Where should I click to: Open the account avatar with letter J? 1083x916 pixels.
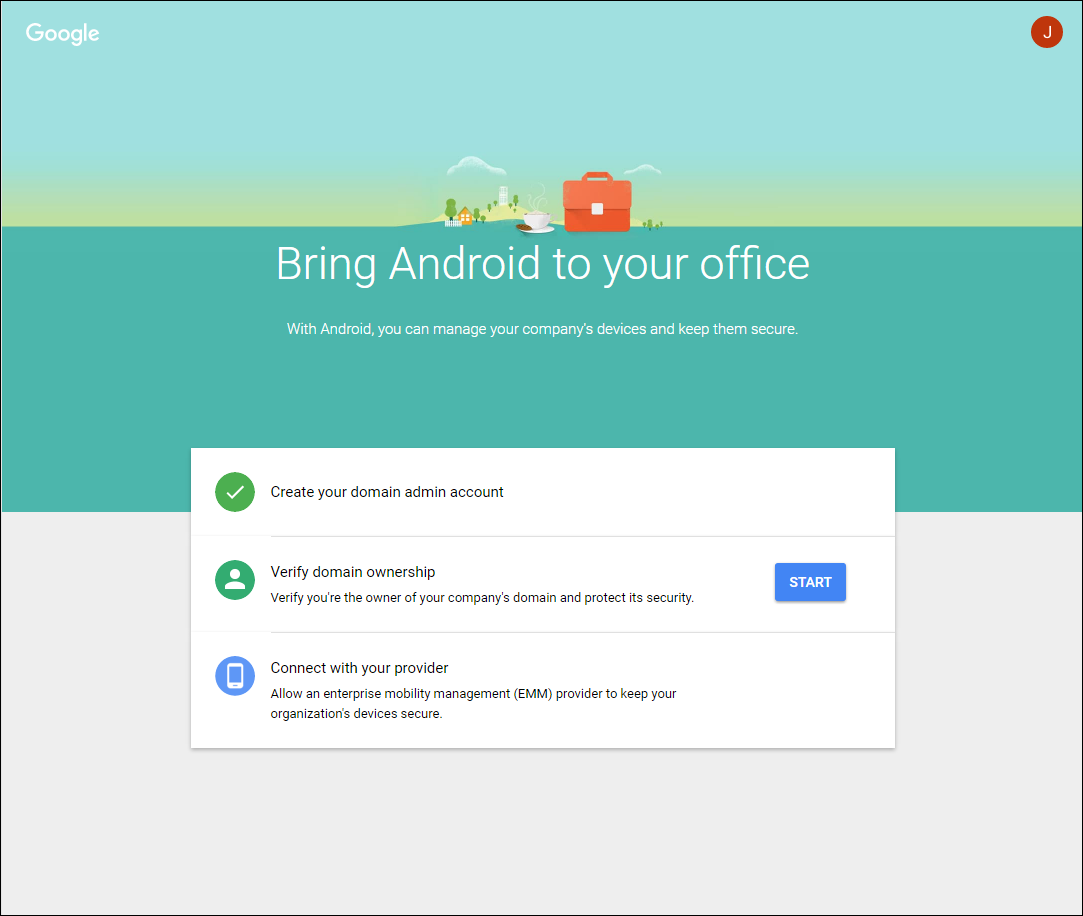pos(1046,32)
